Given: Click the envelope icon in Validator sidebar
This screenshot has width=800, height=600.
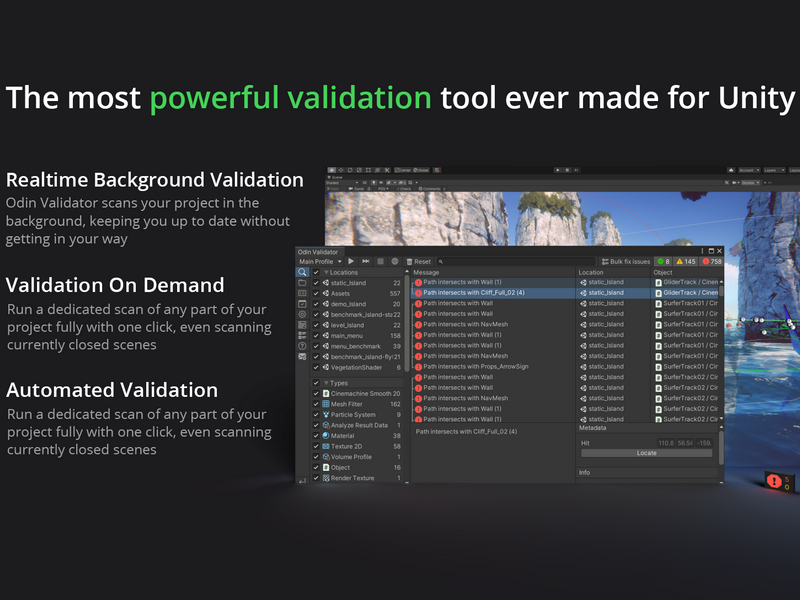Looking at the screenshot, I should click(302, 357).
